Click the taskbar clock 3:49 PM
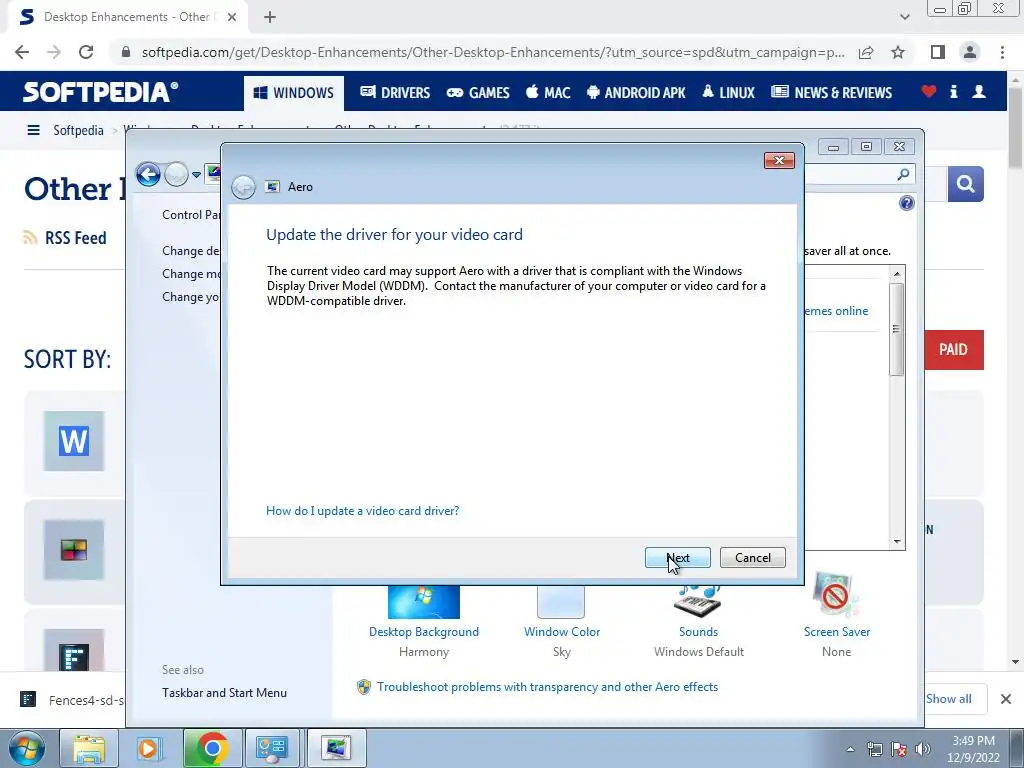Screen dimensions: 1024x768 click(x=973, y=749)
